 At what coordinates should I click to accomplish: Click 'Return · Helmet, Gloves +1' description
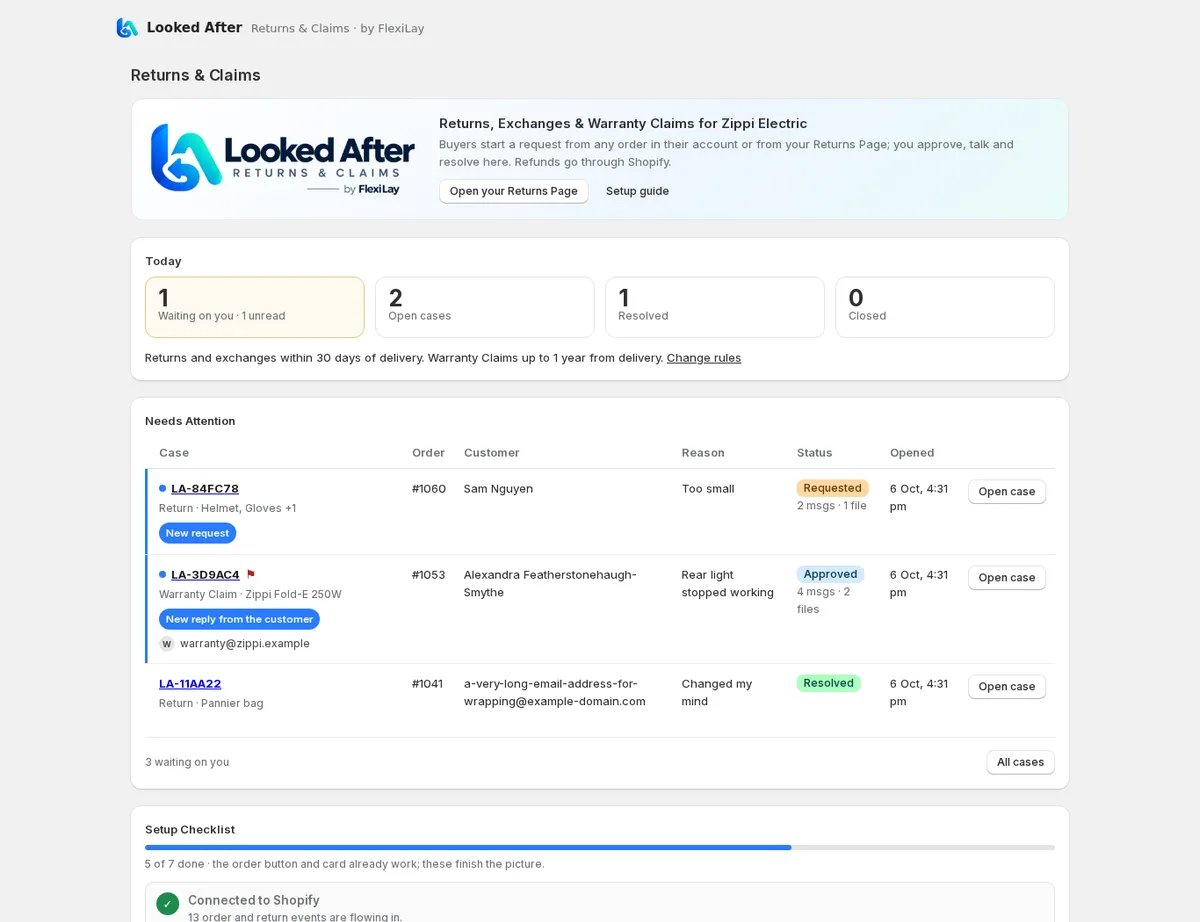click(227, 508)
